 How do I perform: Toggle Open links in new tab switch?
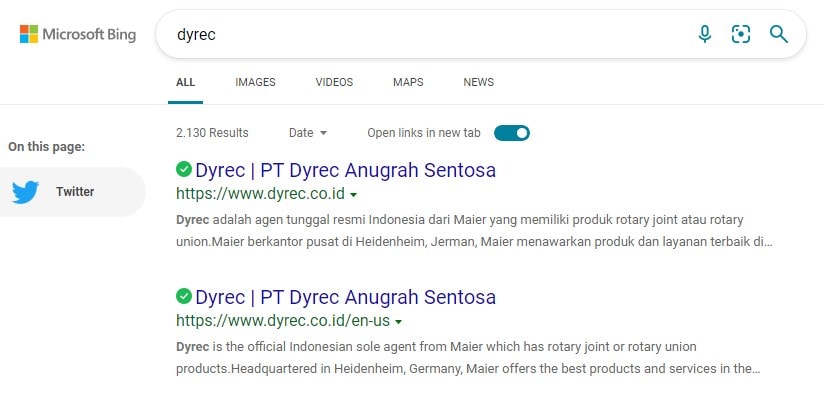512,133
